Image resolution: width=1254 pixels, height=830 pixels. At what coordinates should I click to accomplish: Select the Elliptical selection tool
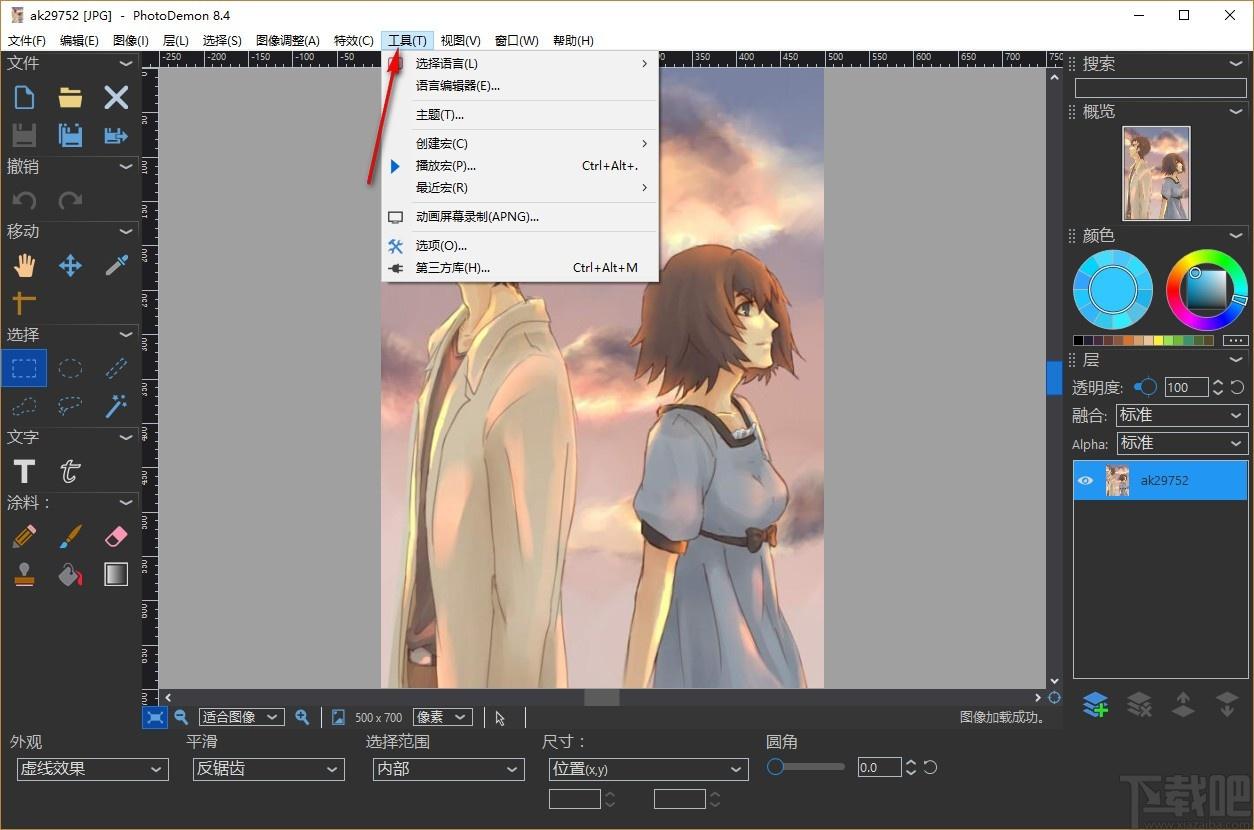point(70,368)
